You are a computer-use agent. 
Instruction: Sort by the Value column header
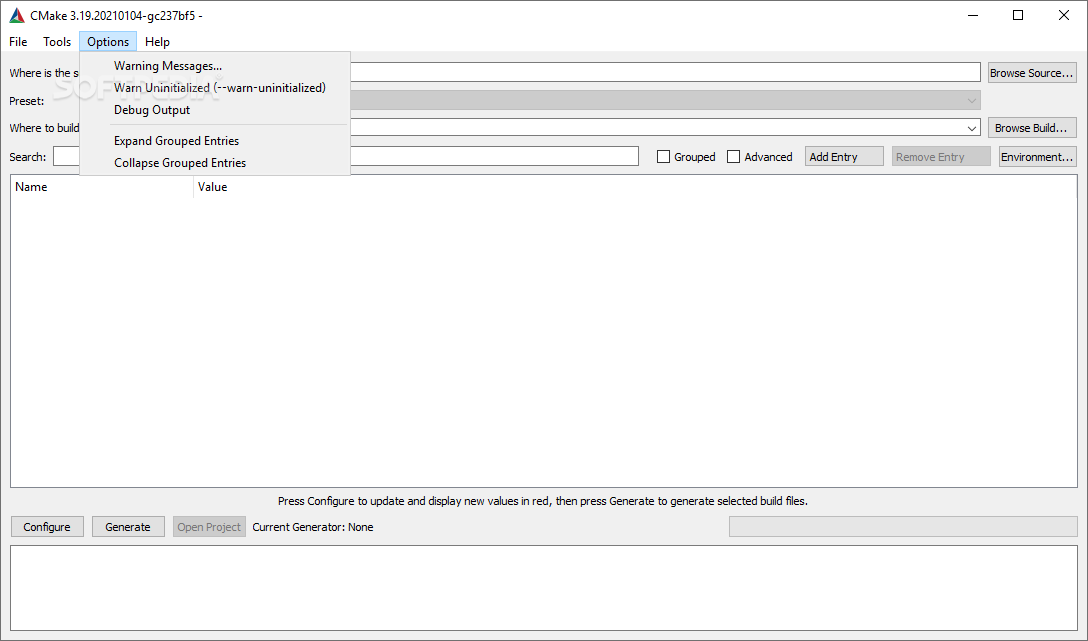pyautogui.click(x=635, y=187)
